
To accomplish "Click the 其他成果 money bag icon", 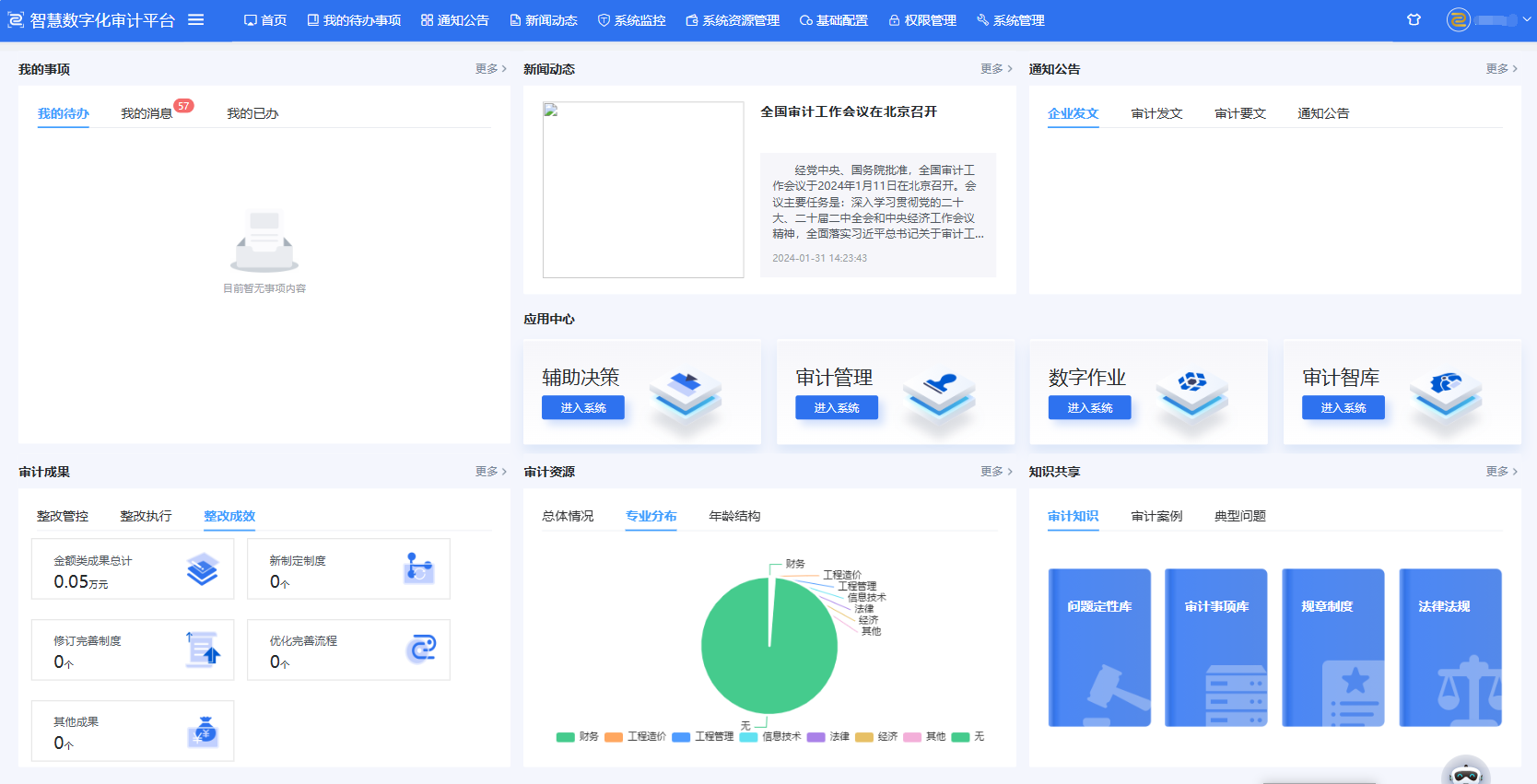I will click(x=204, y=731).
